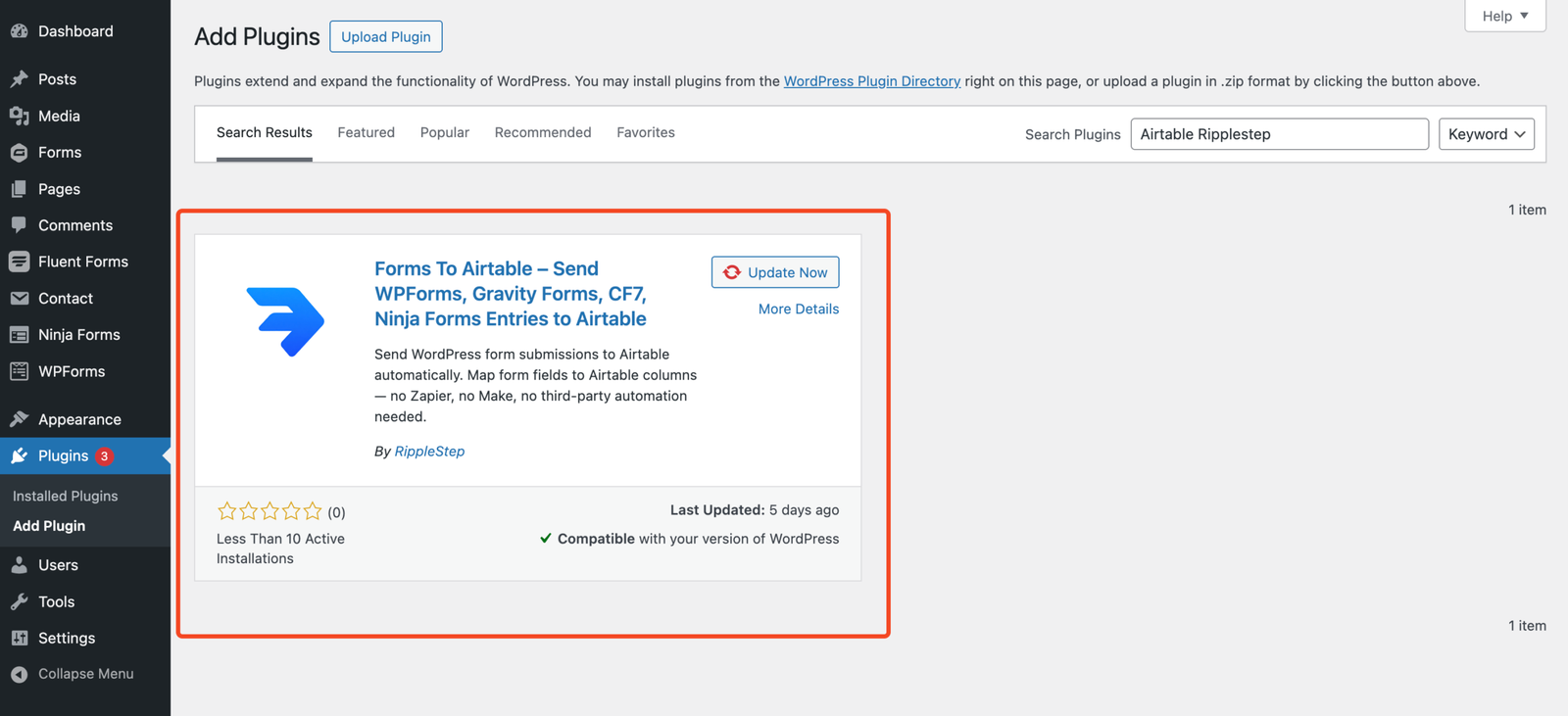
Task: Switch to the Recommended tab
Action: click(x=543, y=133)
